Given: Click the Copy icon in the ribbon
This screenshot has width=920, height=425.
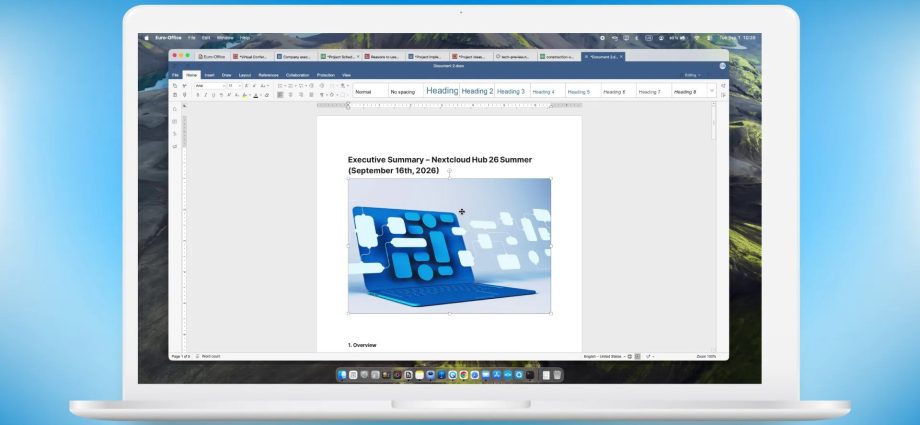Looking at the screenshot, I should [x=174, y=86].
